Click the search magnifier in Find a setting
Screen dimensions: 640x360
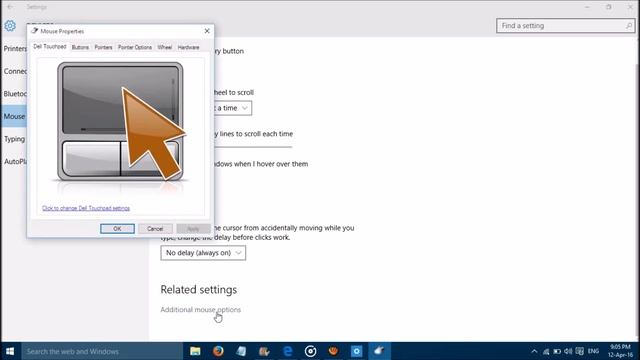click(x=629, y=26)
